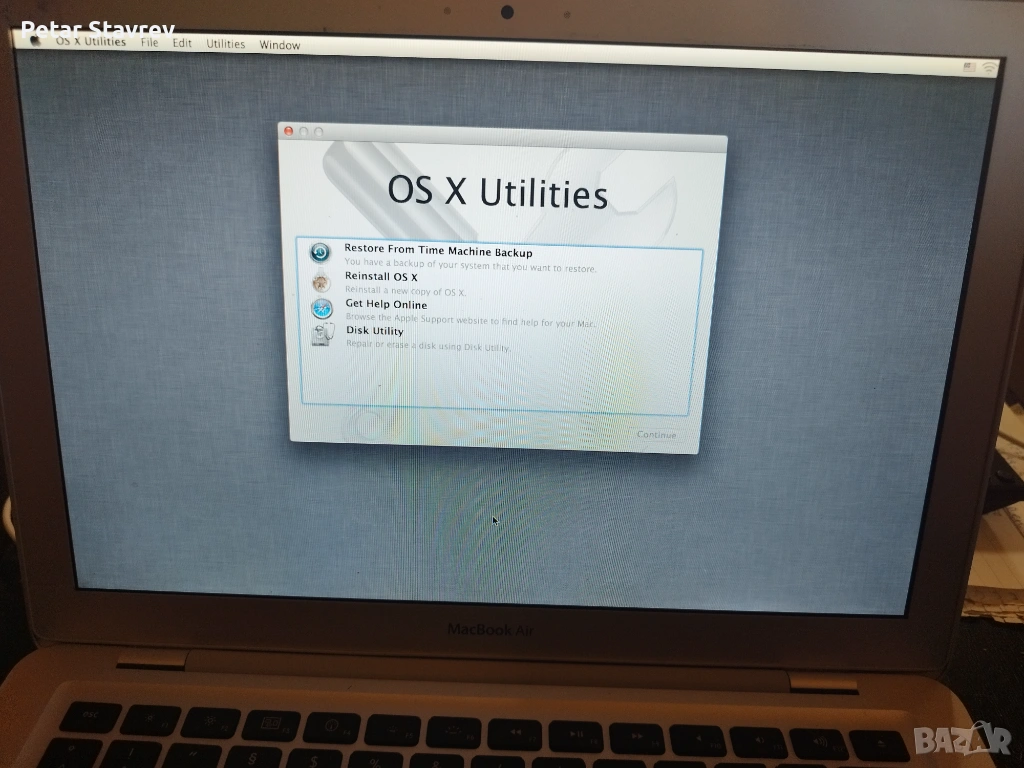Viewport: 1024px width, 768px height.
Task: Click the Reinstall OS X installer icon
Action: [321, 281]
